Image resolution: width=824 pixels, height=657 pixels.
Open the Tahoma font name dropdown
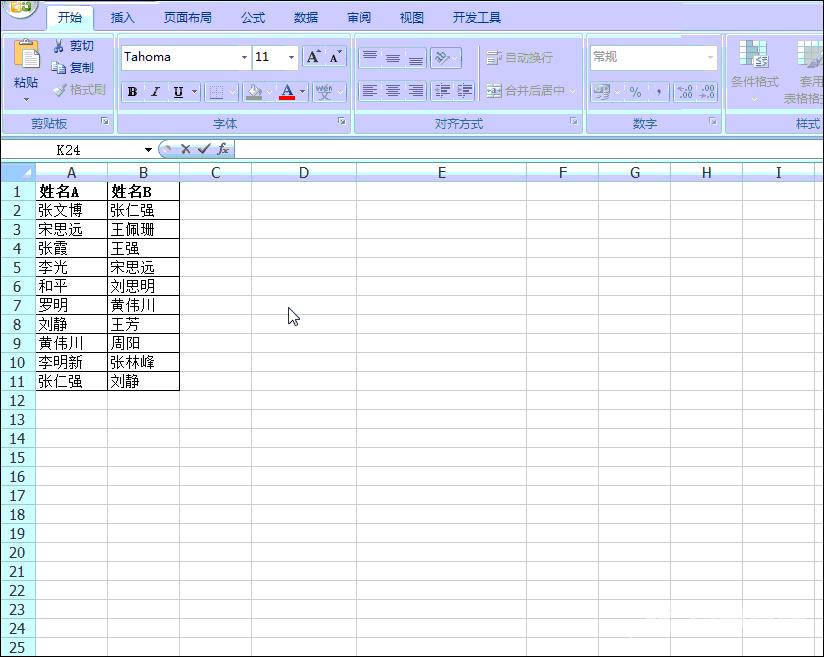pos(244,58)
